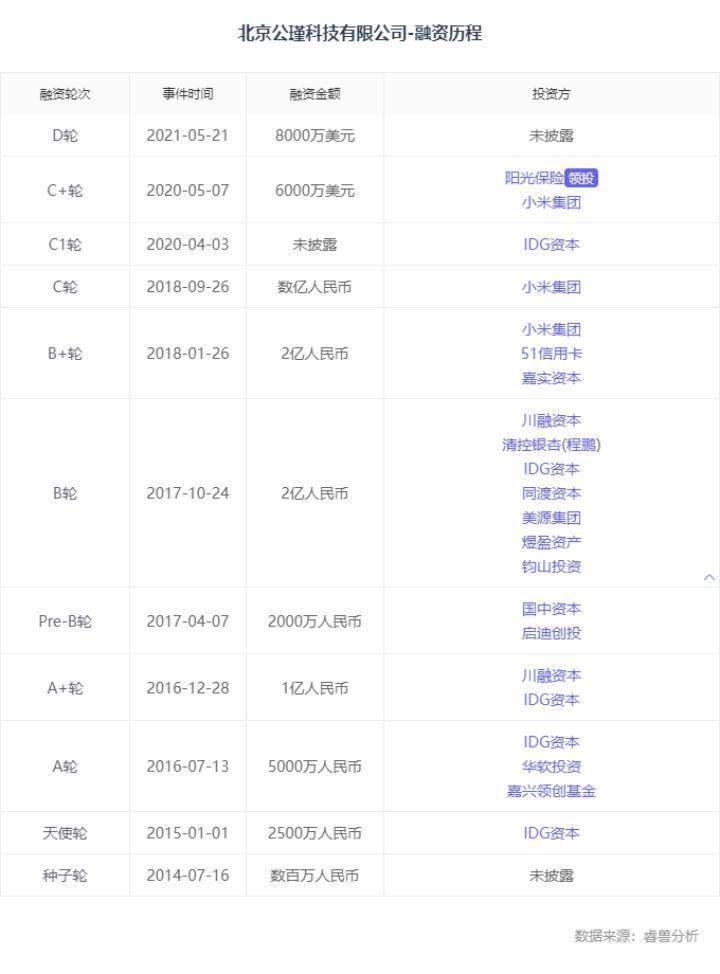
Task: Open 51信用卡 investor link
Action: pos(551,353)
